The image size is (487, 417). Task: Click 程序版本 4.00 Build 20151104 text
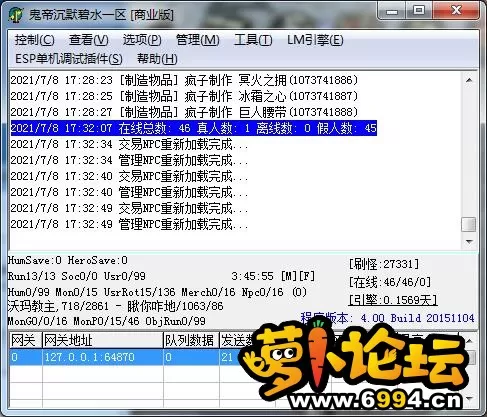click(387, 318)
